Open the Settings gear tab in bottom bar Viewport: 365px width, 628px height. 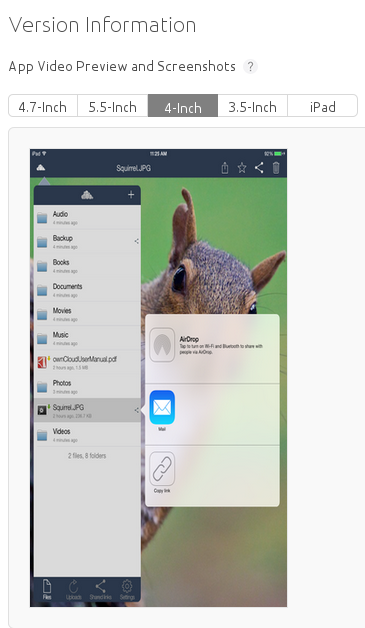(x=127, y=590)
